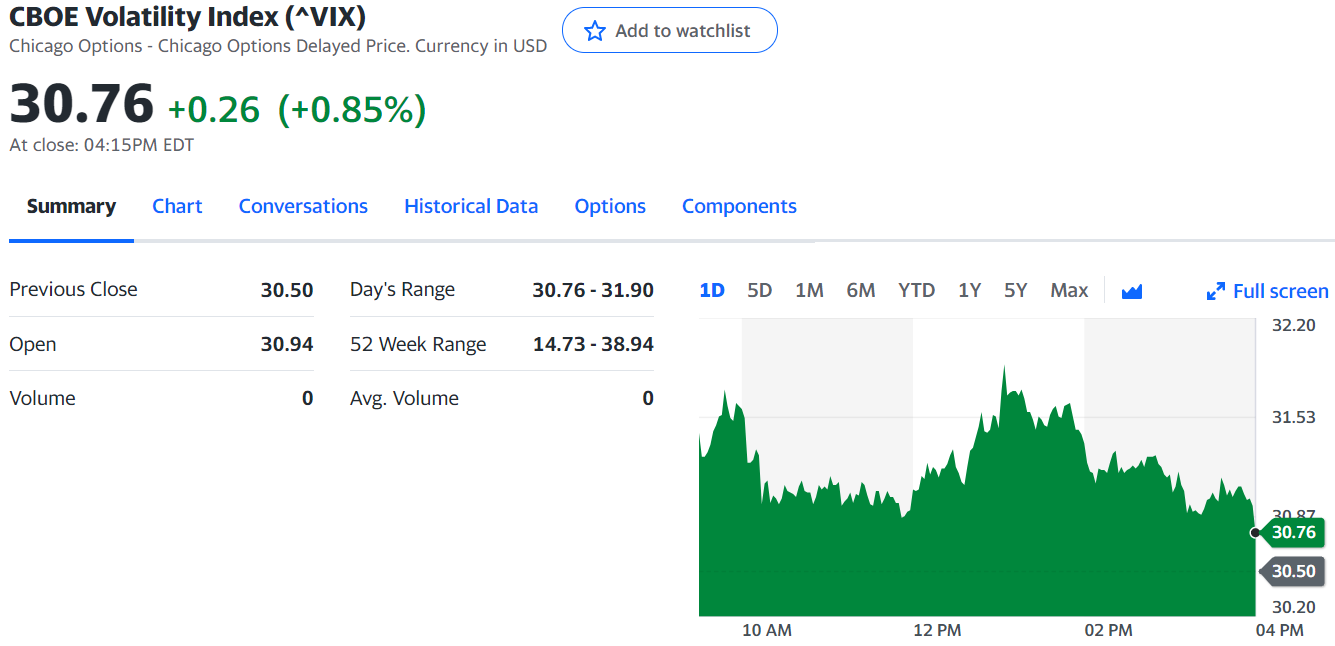
Task: Select the Max chart range
Action: (x=1069, y=290)
